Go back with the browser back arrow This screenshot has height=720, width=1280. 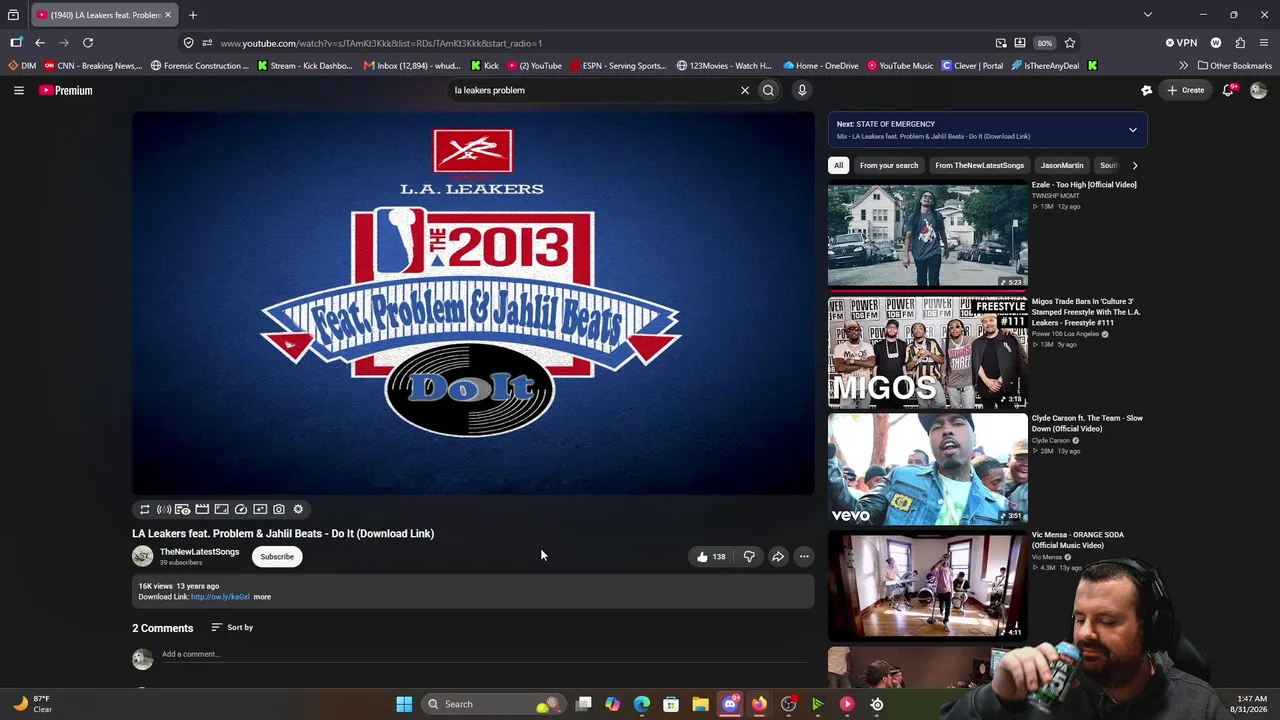point(40,43)
